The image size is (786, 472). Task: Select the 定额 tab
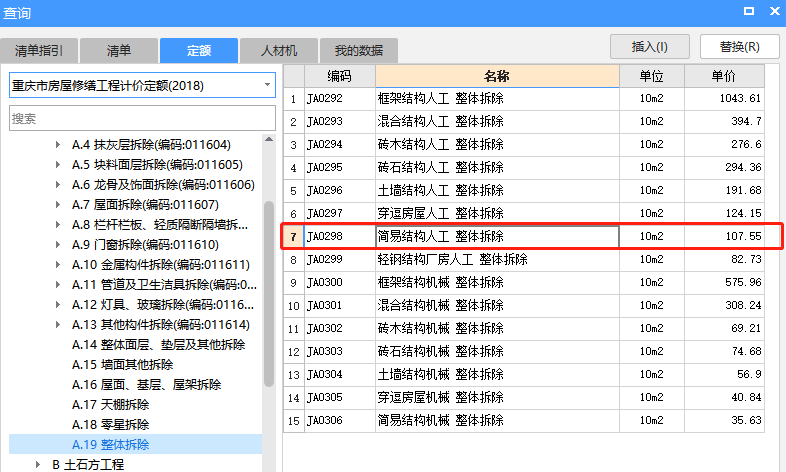(199, 51)
